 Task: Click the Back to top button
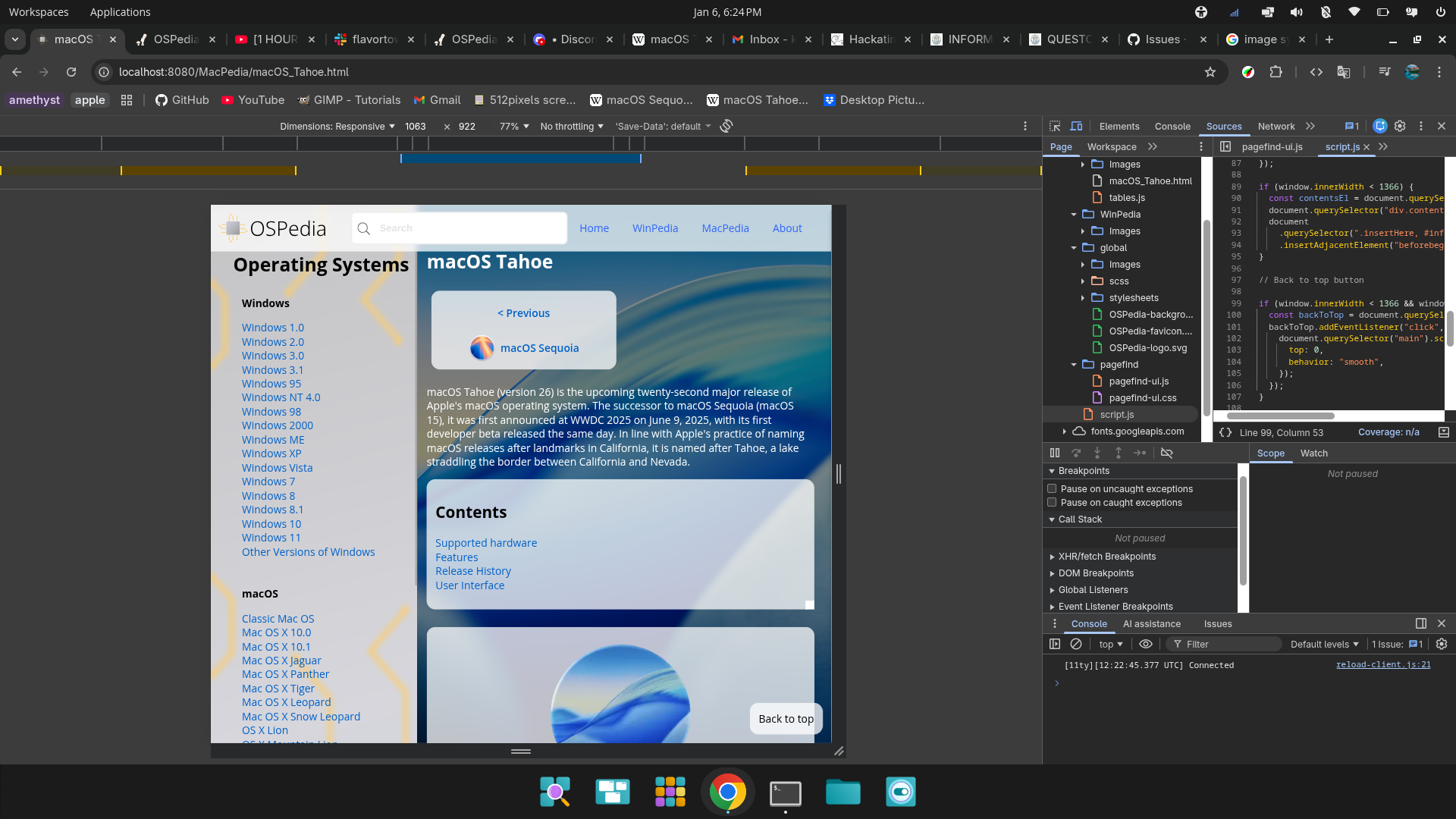coord(786,719)
